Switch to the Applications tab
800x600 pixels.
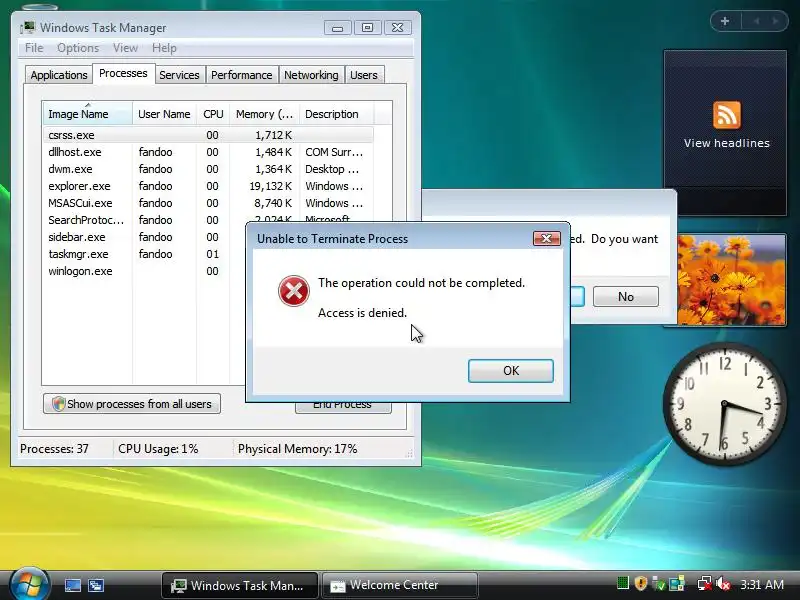(x=59, y=75)
